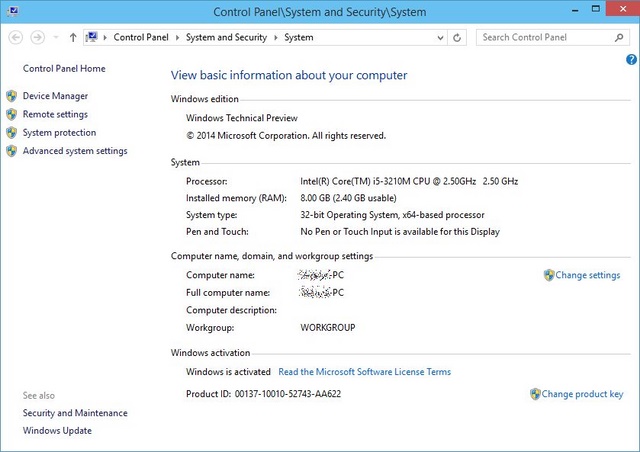Click the window system icon in title bar
640x452 pixels.
13,11
